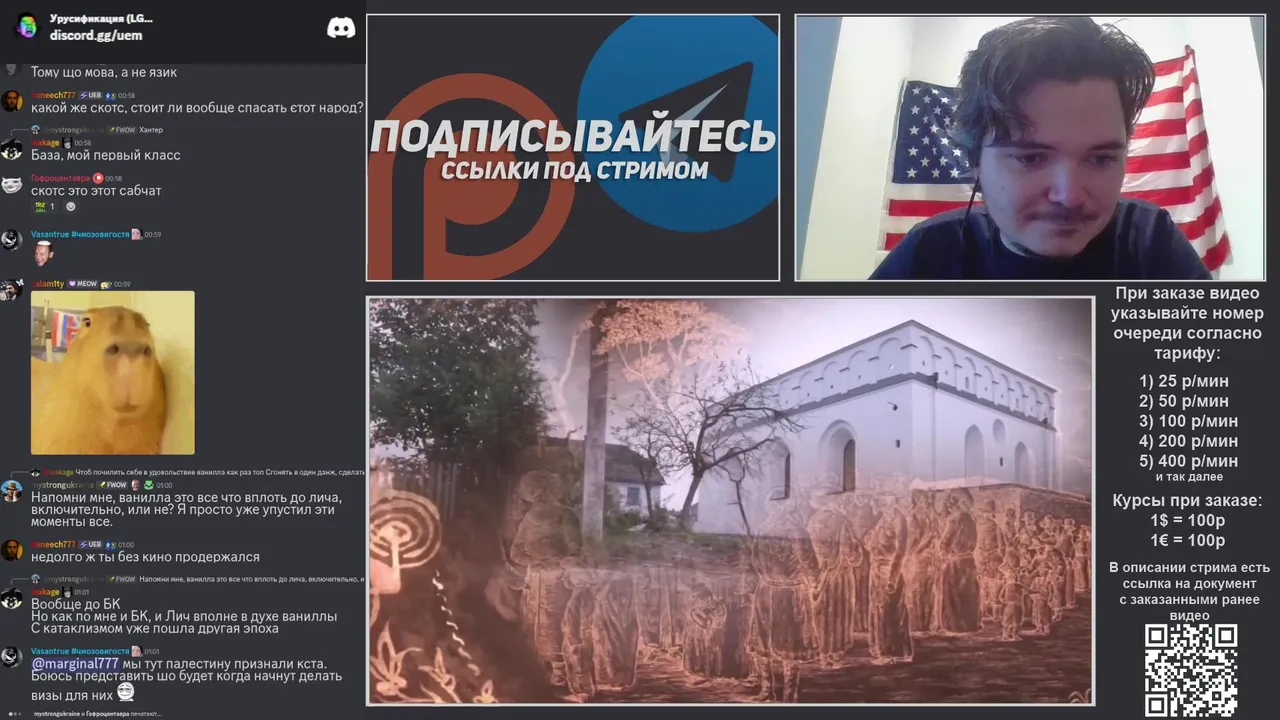Image resolution: width=1280 pixels, height=720 pixels.
Task: Open the discord.gg/uem invite link
Action: 96,36
